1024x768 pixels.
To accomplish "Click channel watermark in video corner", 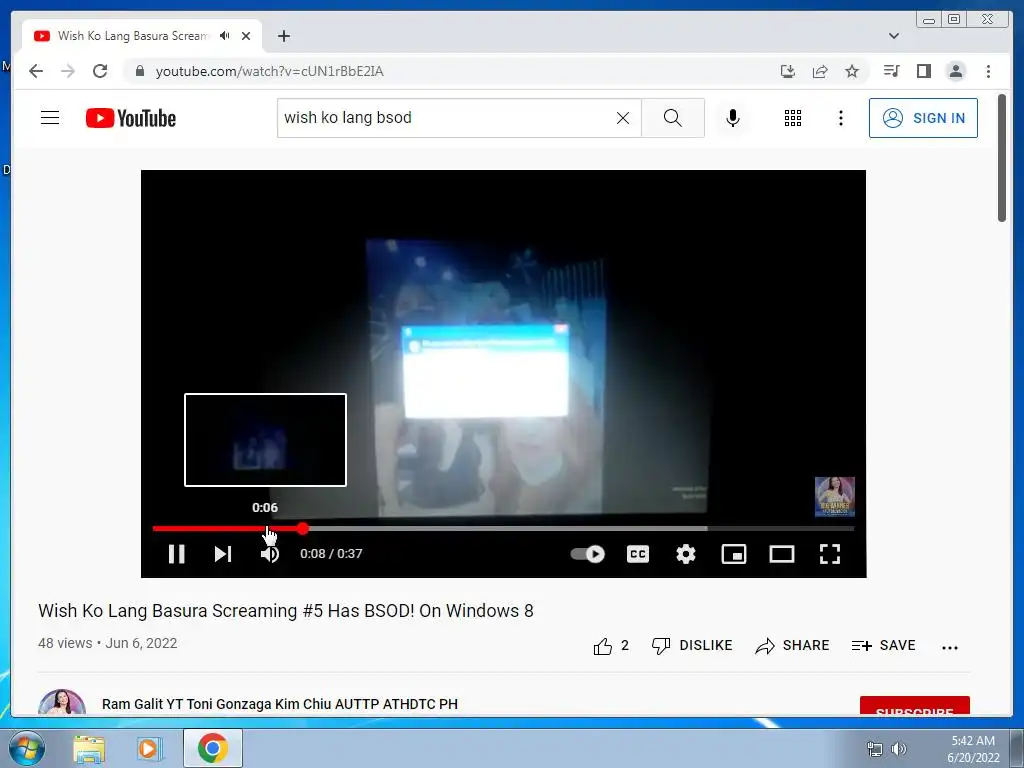I will pyautogui.click(x=835, y=496).
